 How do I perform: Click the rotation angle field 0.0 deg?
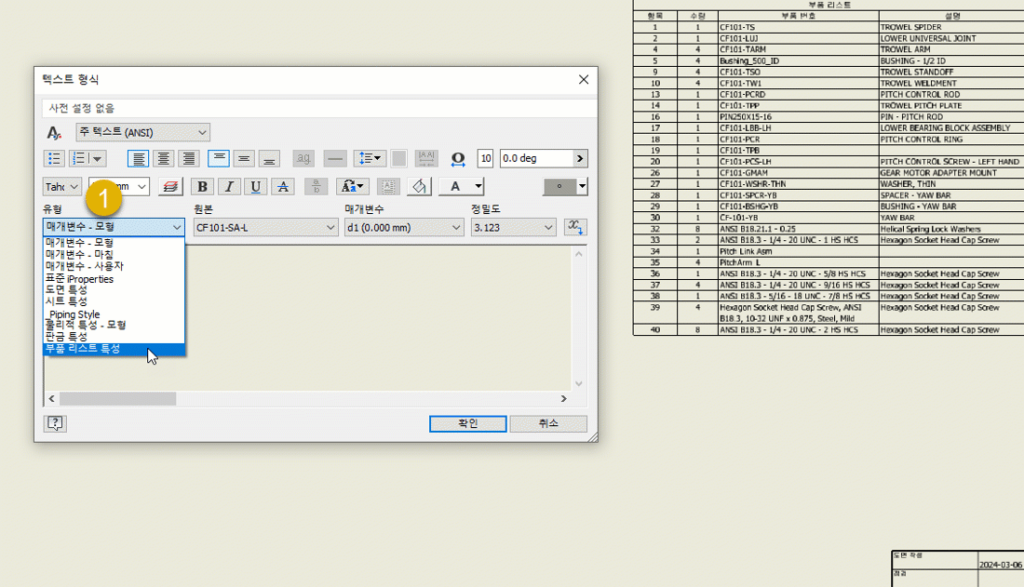537,159
